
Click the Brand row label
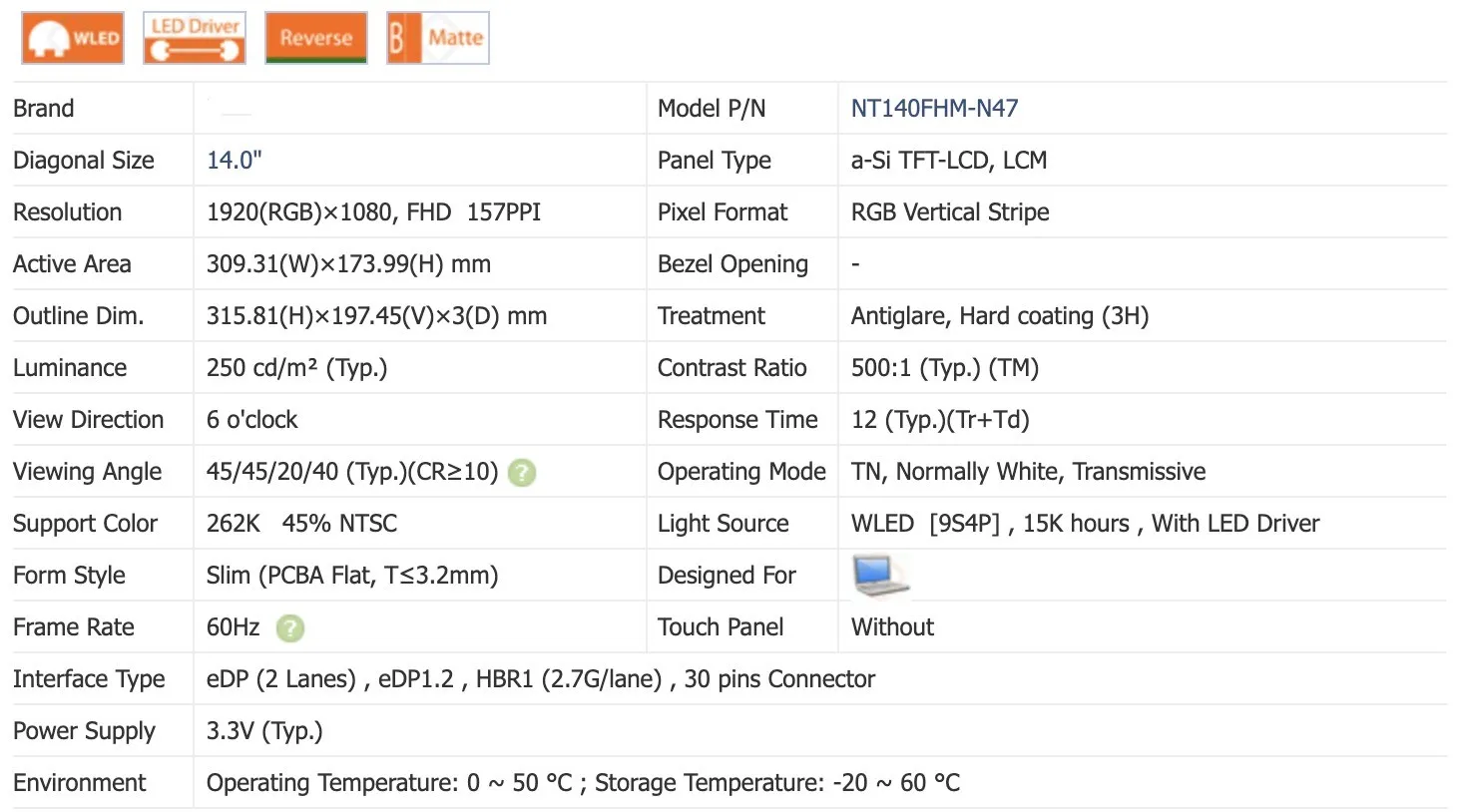43,109
